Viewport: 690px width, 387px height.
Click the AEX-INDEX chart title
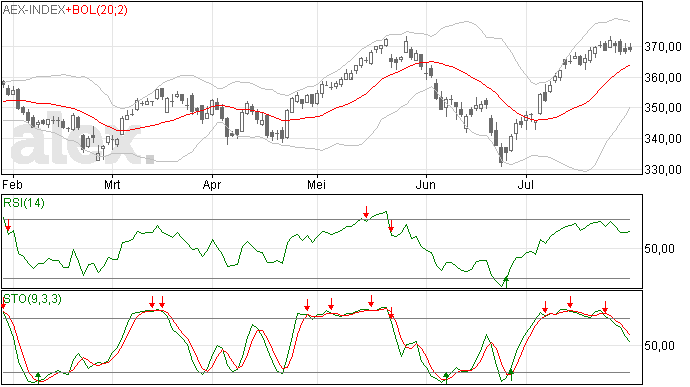pos(34,10)
